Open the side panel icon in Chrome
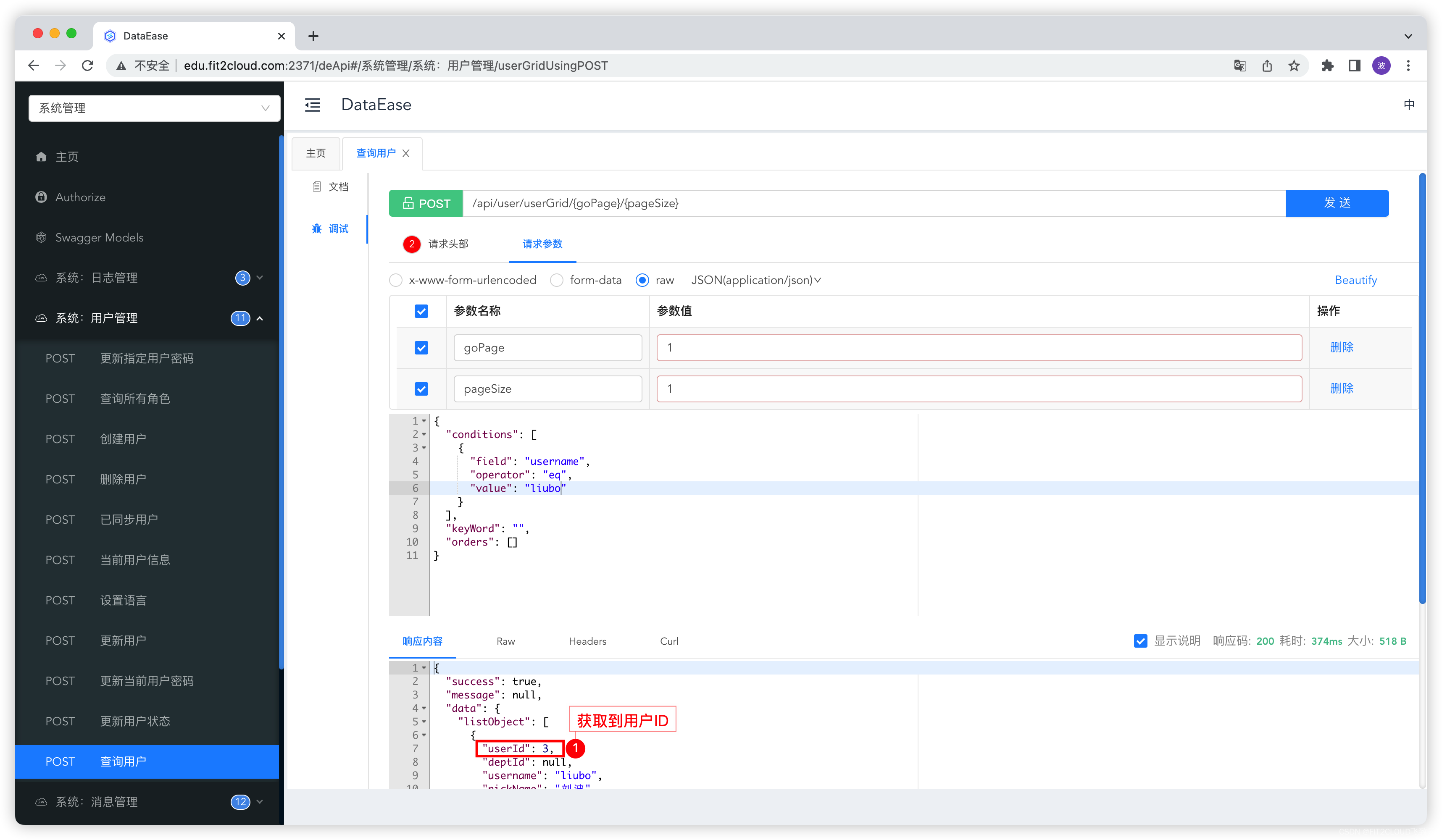 click(1355, 66)
